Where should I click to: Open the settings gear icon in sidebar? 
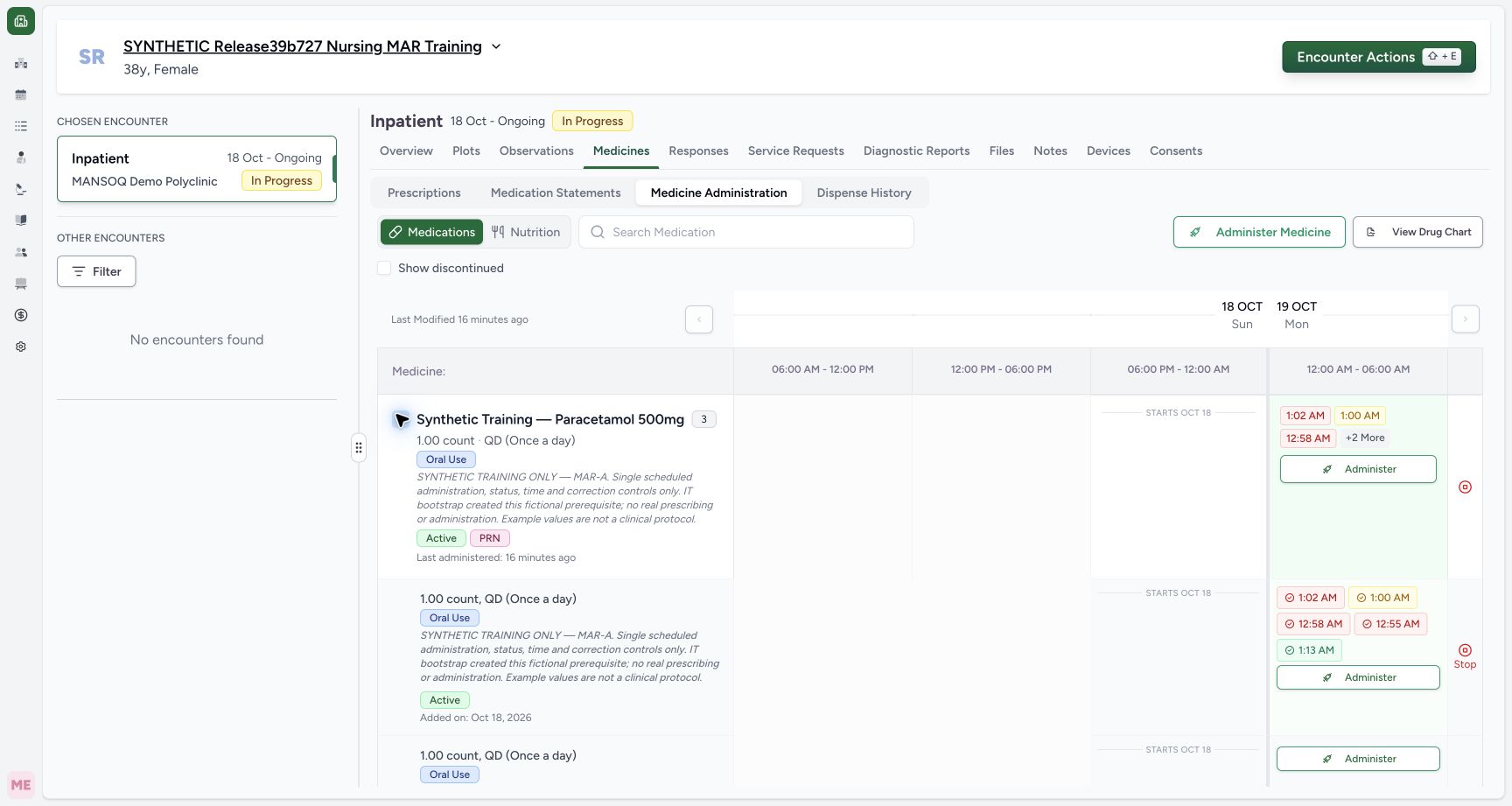tap(21, 347)
